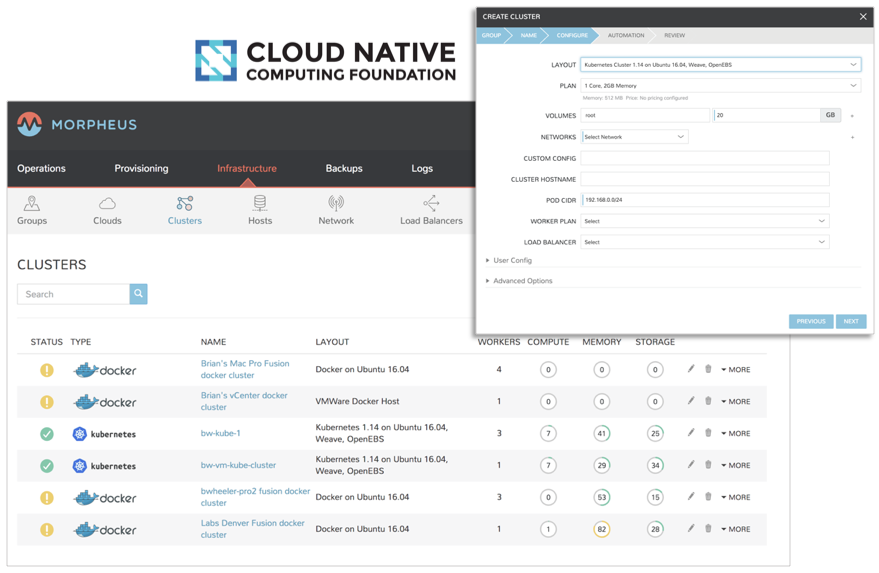The width and height of the screenshot is (879, 573).
Task: Select the Clusters section icon
Action: pyautogui.click(x=184, y=203)
